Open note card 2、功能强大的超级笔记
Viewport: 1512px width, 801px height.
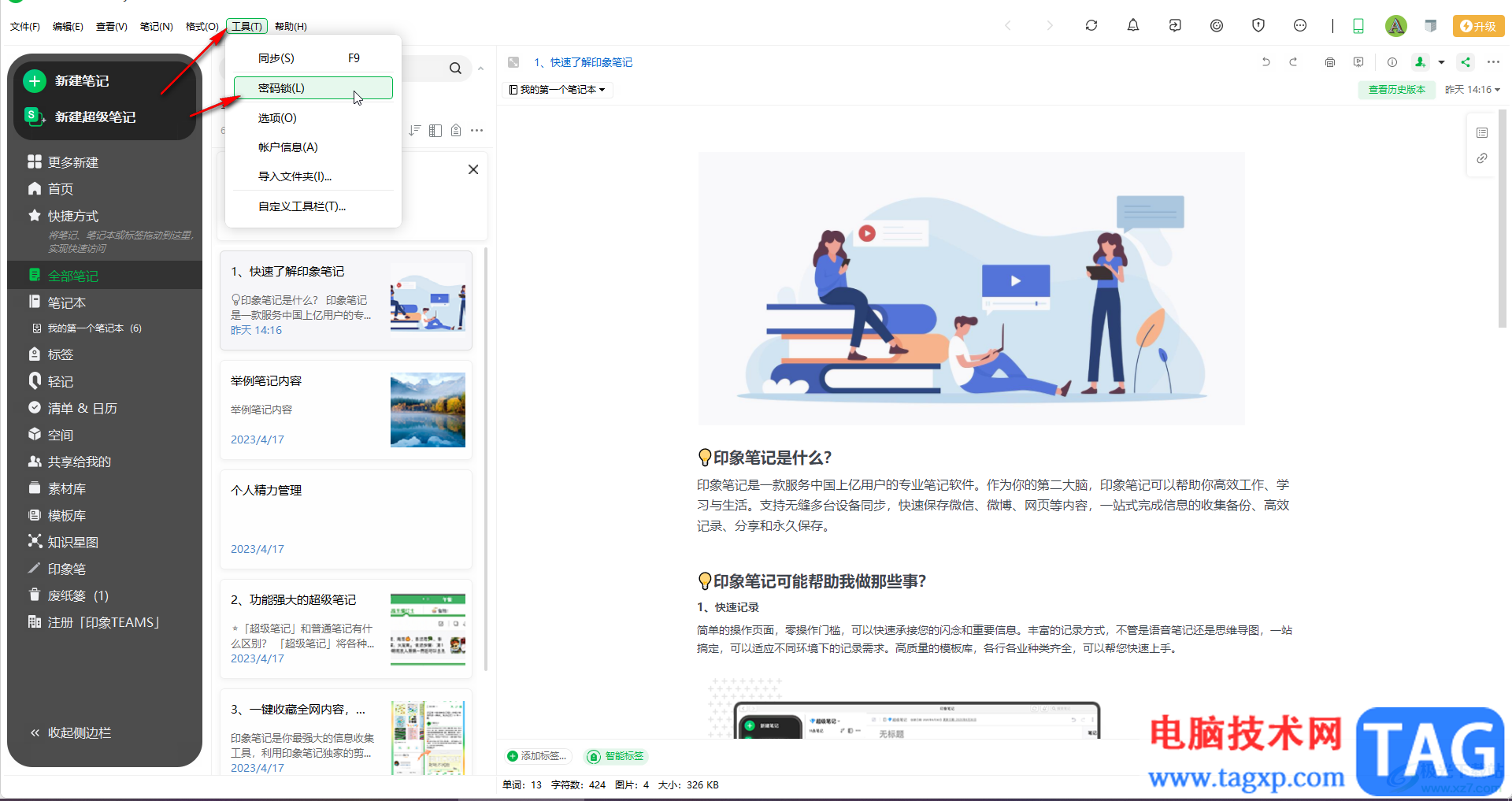[346, 629]
